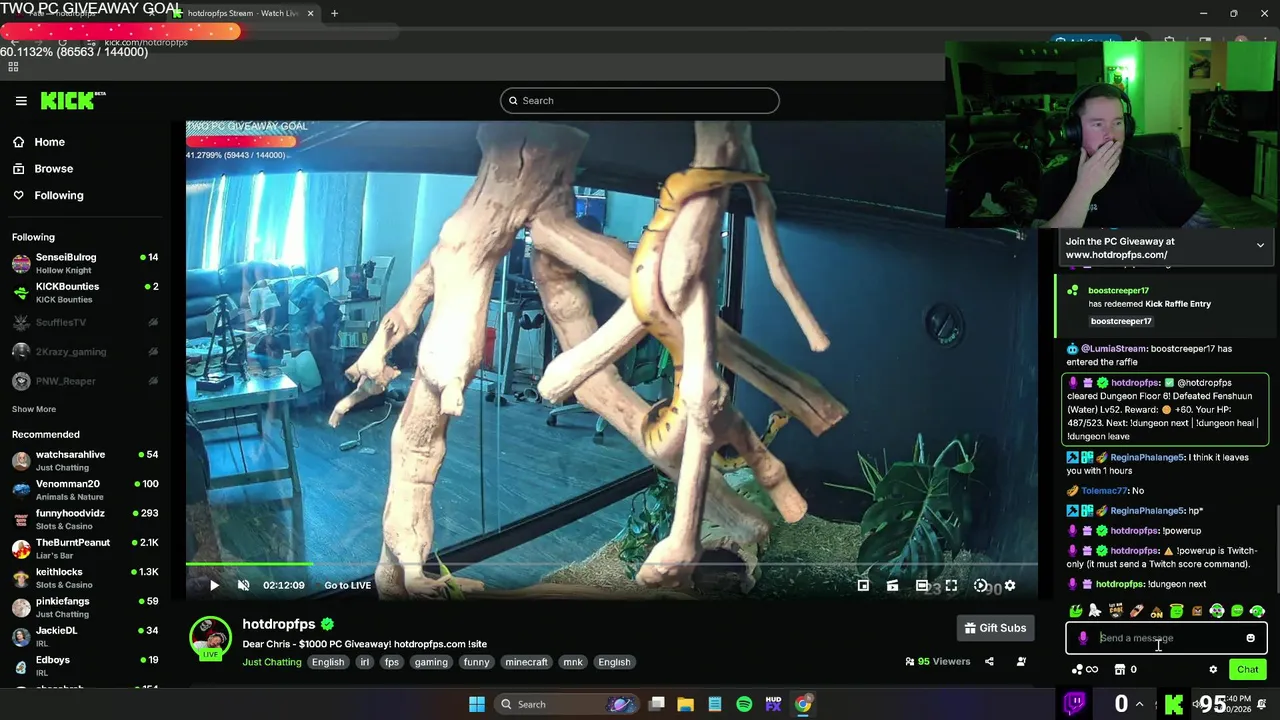
Task: Play the stream video
Action: [213, 586]
